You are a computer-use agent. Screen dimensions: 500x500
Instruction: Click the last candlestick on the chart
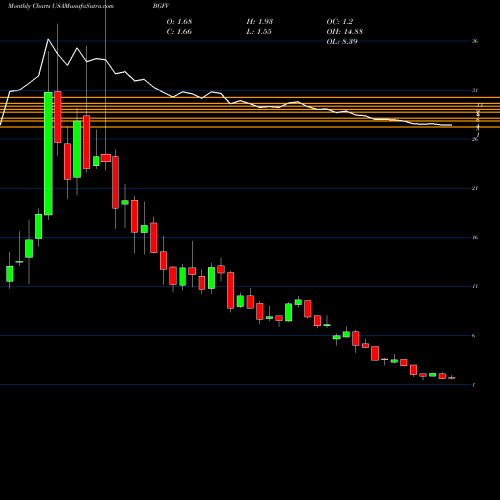(452, 378)
